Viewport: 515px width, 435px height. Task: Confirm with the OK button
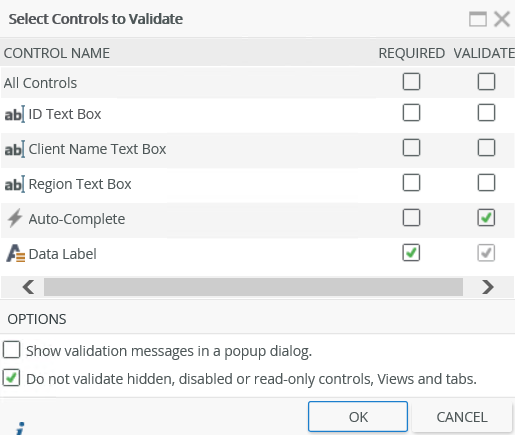[x=358, y=417]
